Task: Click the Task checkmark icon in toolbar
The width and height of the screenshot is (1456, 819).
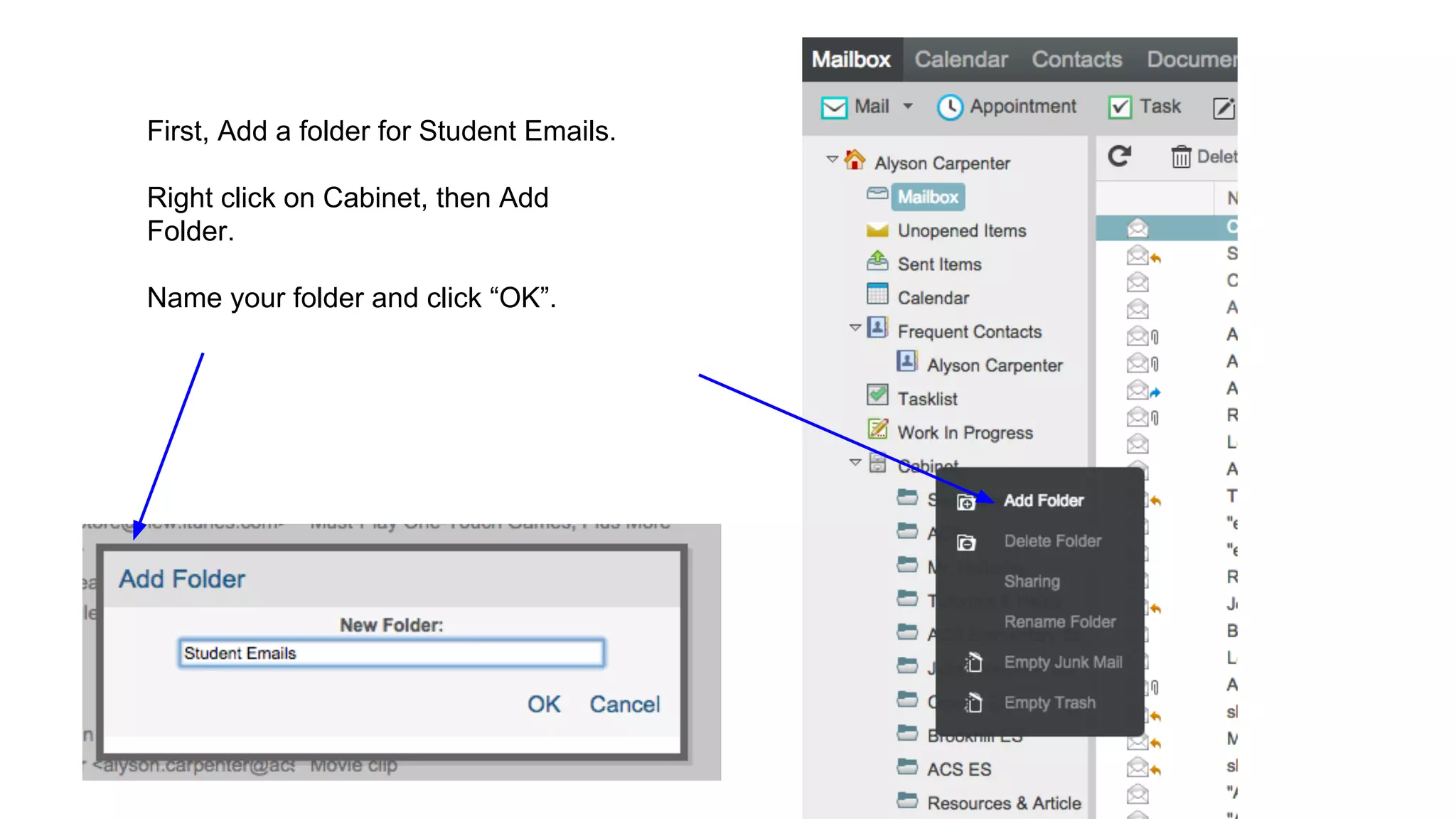Action: [1120, 107]
